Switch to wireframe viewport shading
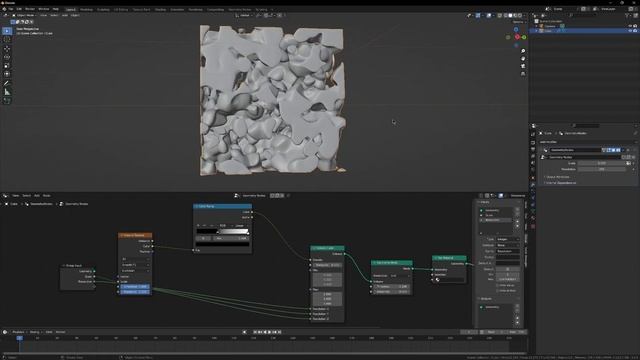This screenshot has height=360, width=640. (505, 16)
